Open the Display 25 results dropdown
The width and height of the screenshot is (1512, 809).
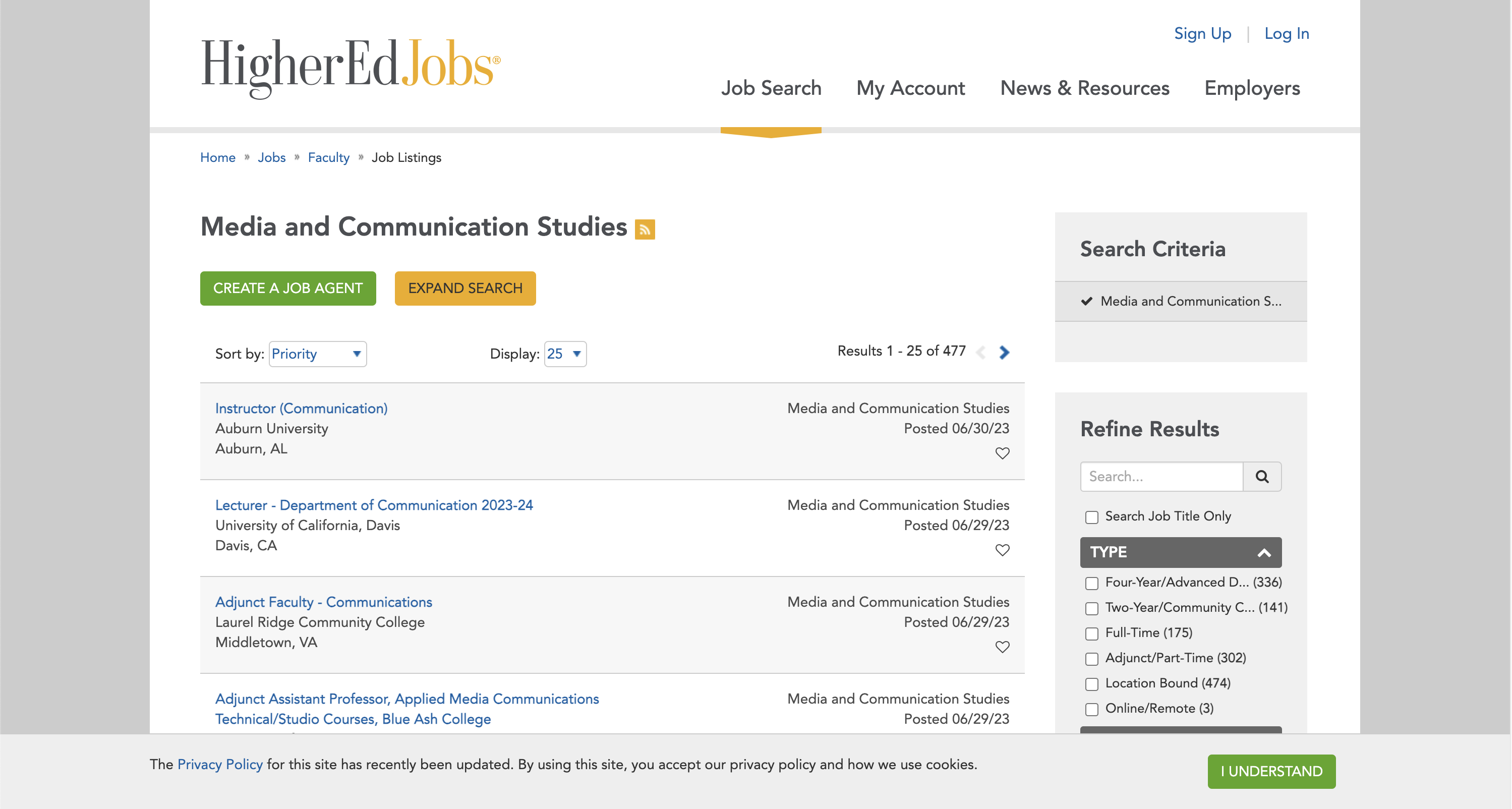click(x=565, y=354)
